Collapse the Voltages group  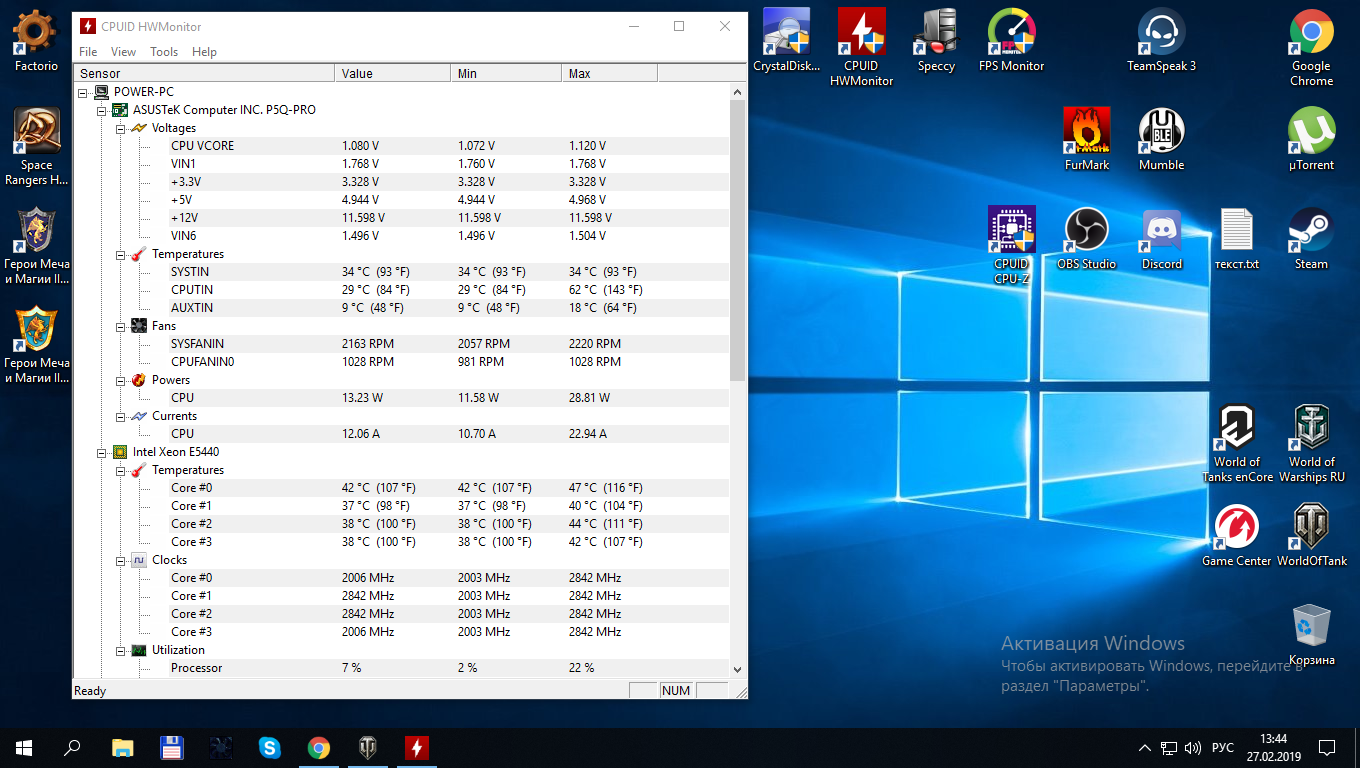point(120,128)
